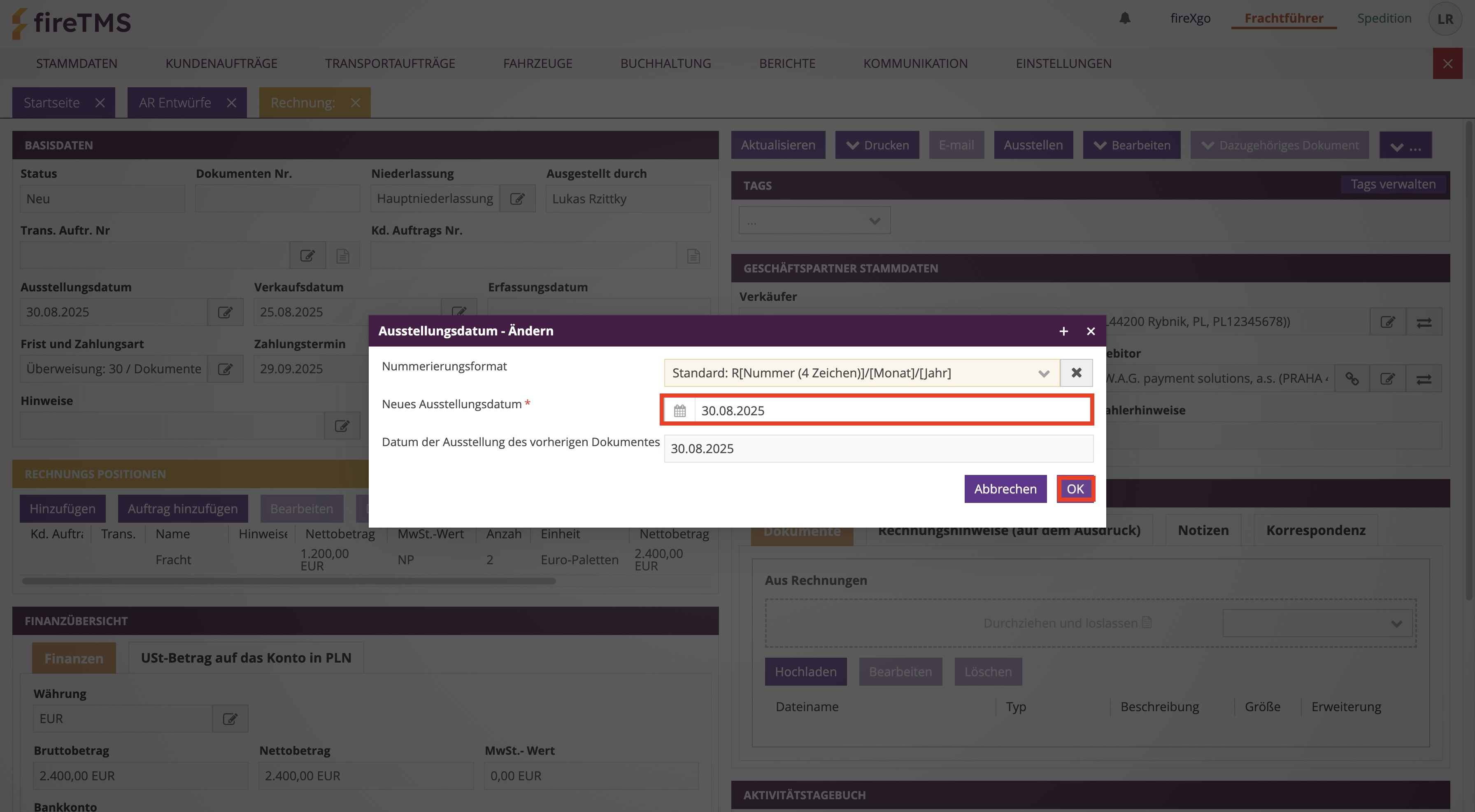Open the Tags selection dropdown

(814, 221)
